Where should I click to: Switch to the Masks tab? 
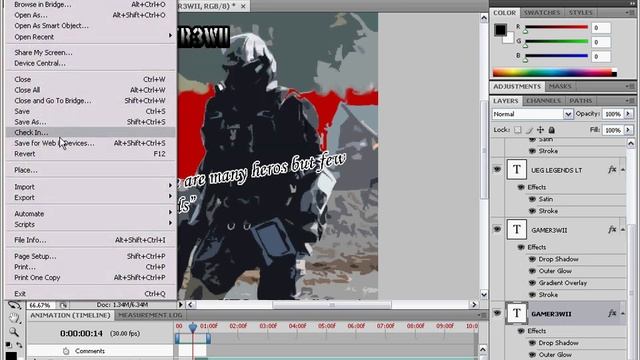[x=560, y=86]
